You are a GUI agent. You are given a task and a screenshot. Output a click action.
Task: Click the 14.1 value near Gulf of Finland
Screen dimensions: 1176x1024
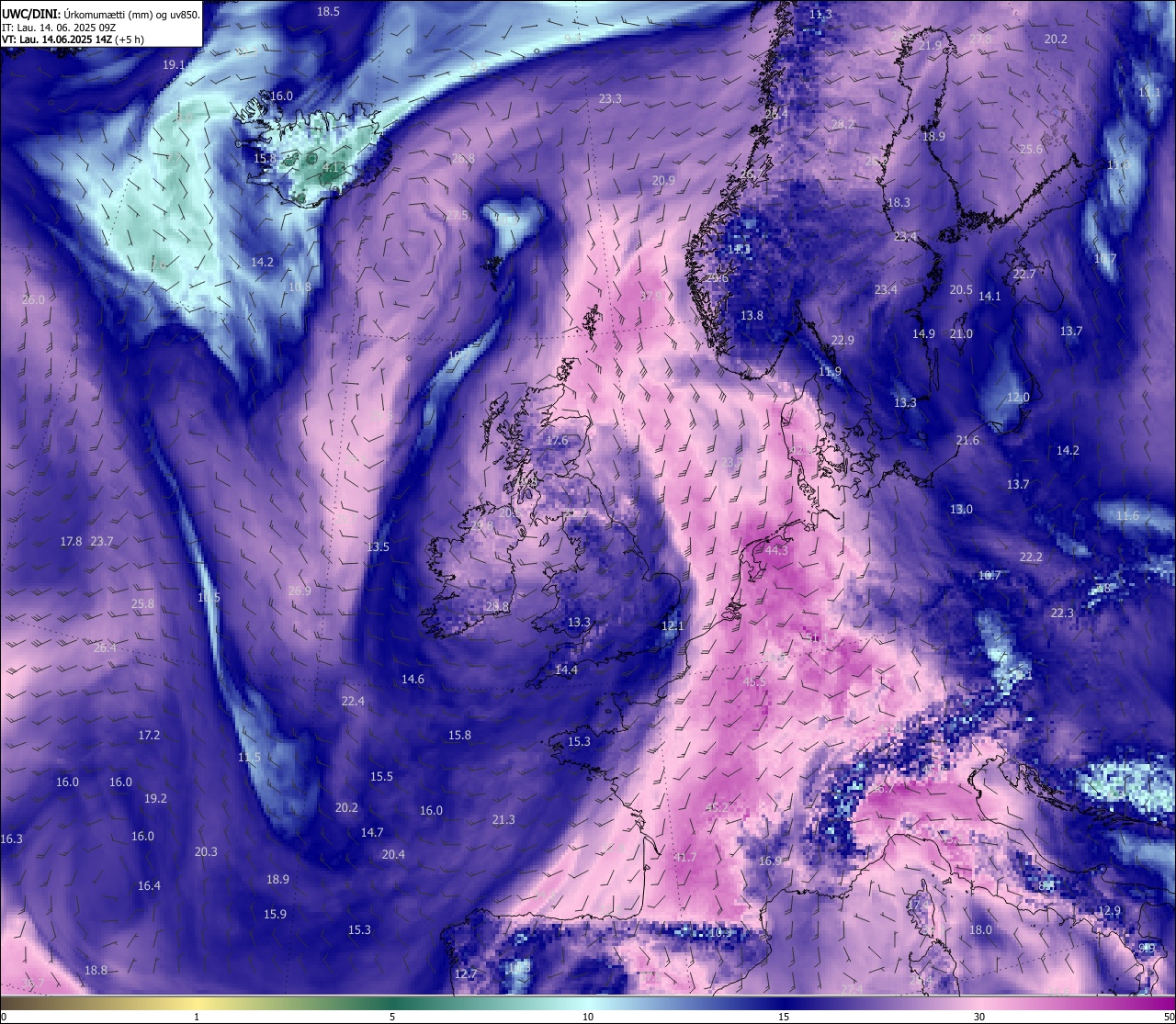(989, 296)
